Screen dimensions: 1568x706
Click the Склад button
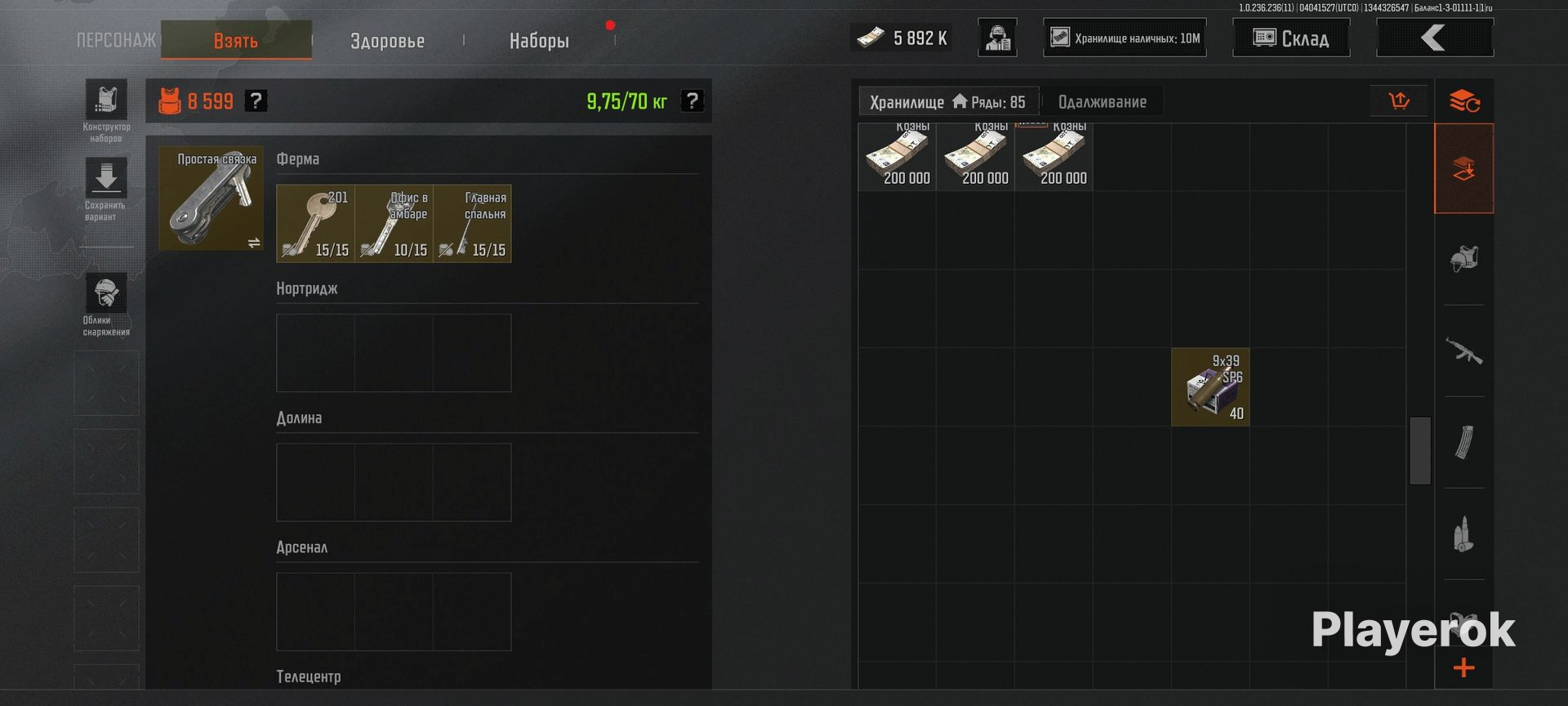1291,38
